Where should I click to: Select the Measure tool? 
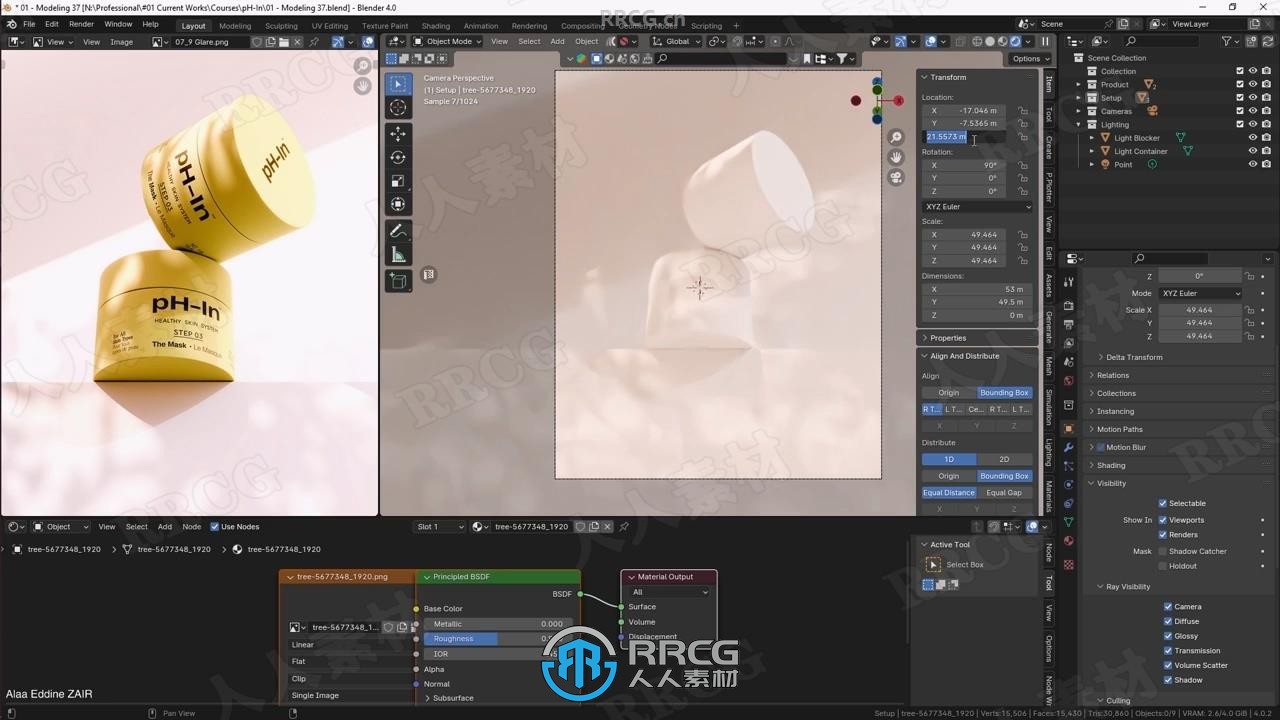(398, 255)
